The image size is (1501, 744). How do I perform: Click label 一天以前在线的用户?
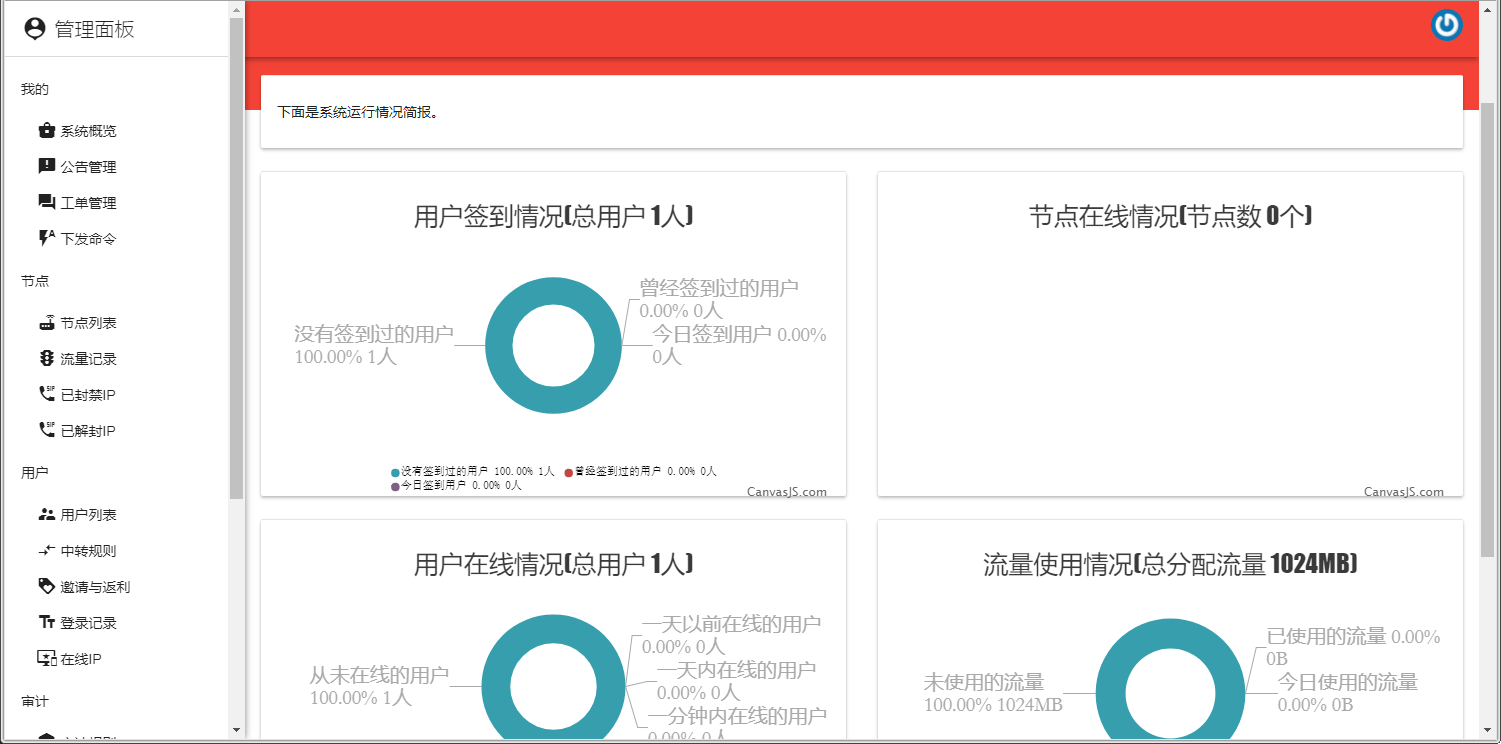[x=732, y=635]
